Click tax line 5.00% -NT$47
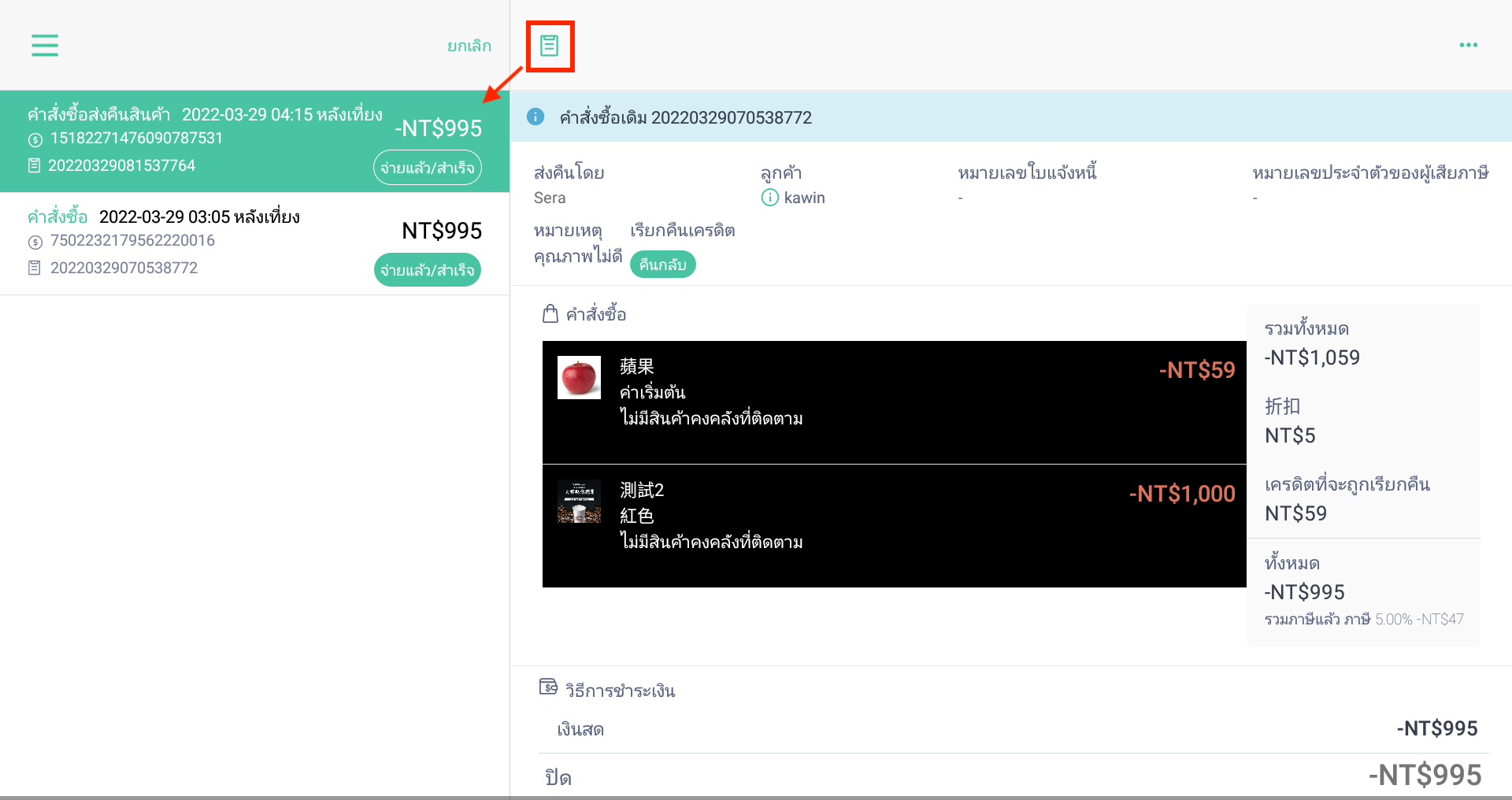Screen dimensions: 1512x800 [1364, 620]
